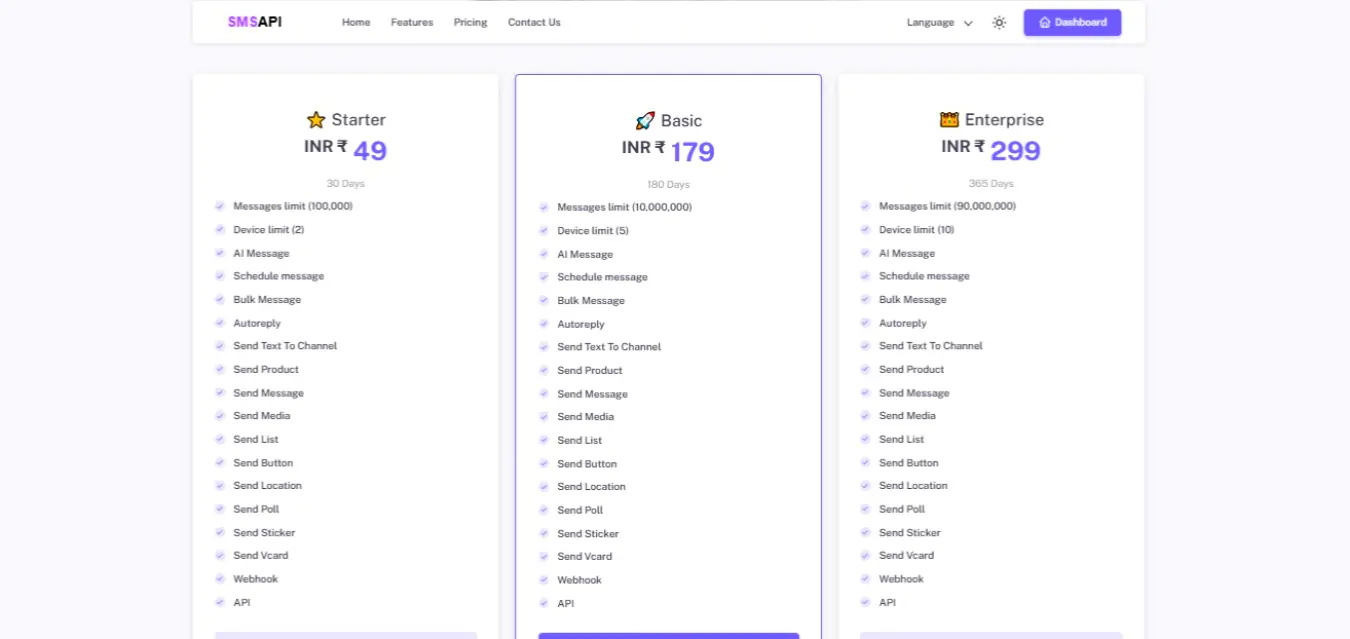Click checkmark beside Starter Device limit (2)
The width and height of the screenshot is (1350, 639).
[x=220, y=230]
